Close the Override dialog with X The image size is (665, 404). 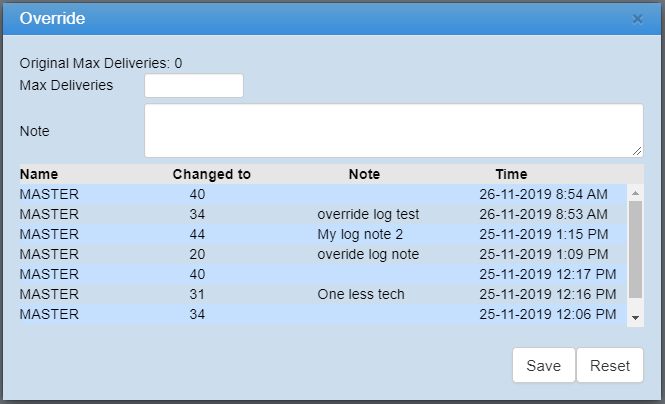coord(637,19)
